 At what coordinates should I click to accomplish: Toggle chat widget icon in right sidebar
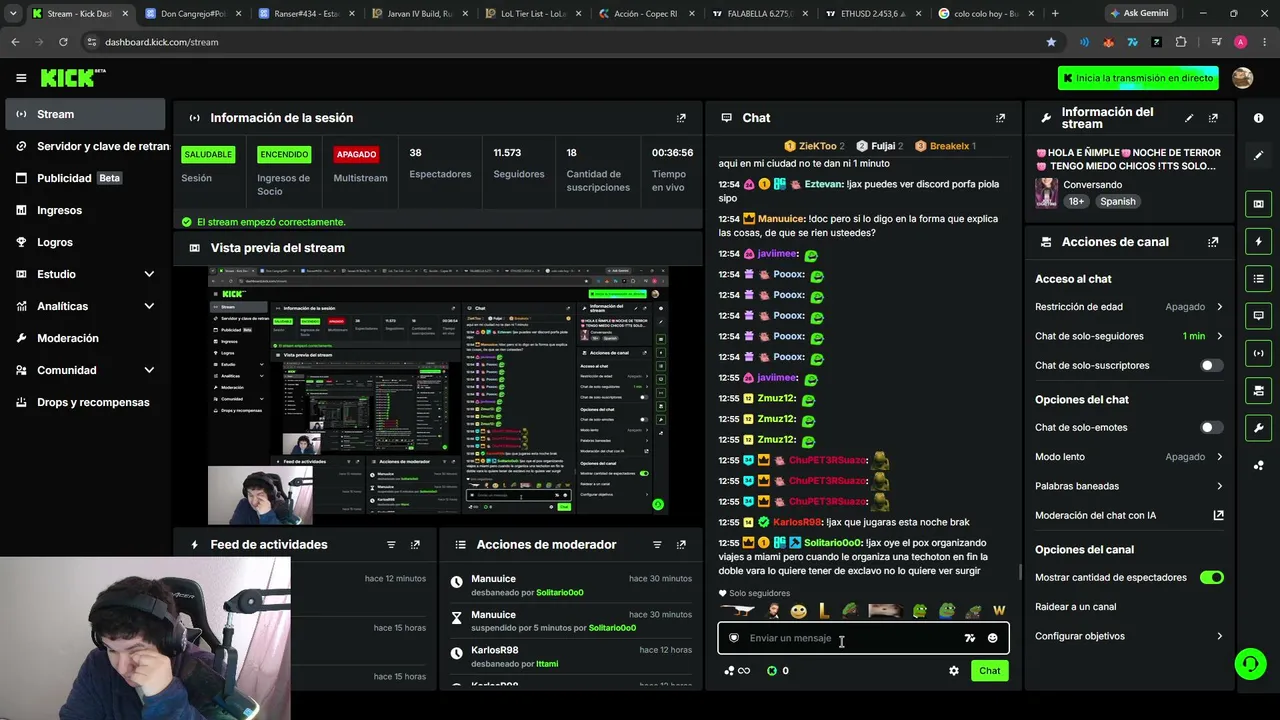[1258, 316]
